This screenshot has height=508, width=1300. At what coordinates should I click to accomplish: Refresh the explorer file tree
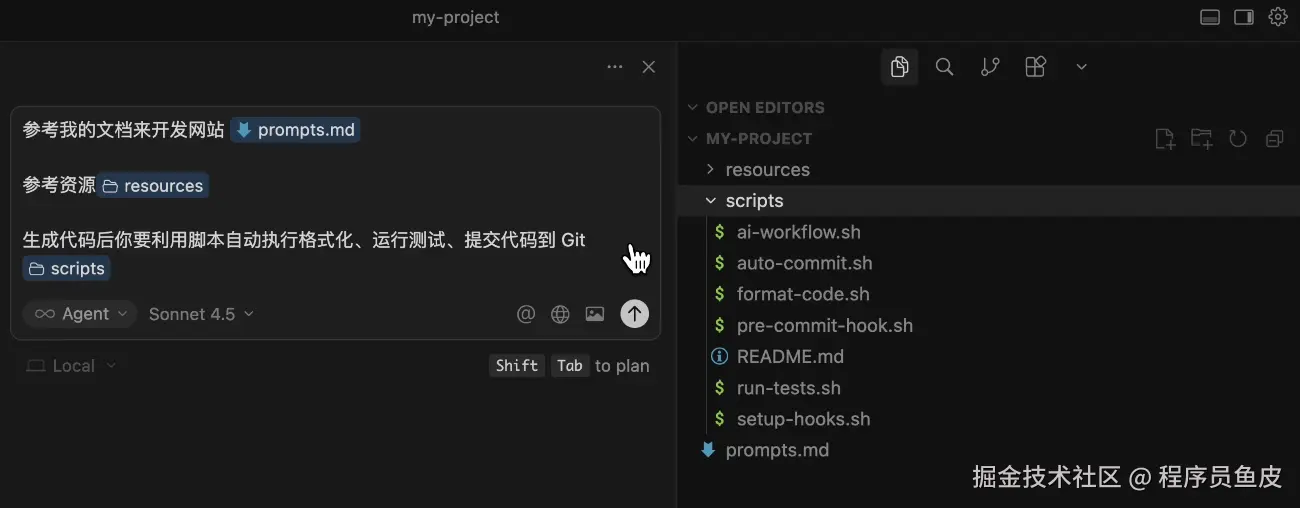pos(1238,139)
